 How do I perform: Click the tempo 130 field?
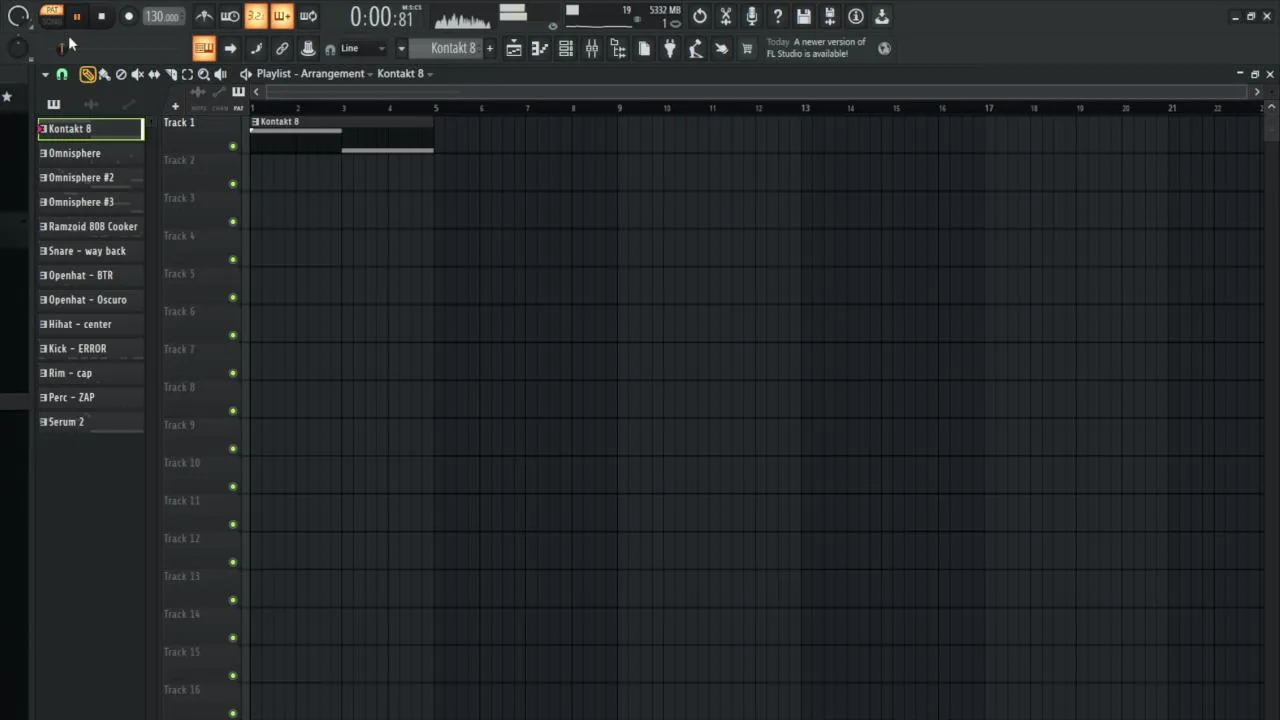click(x=163, y=16)
